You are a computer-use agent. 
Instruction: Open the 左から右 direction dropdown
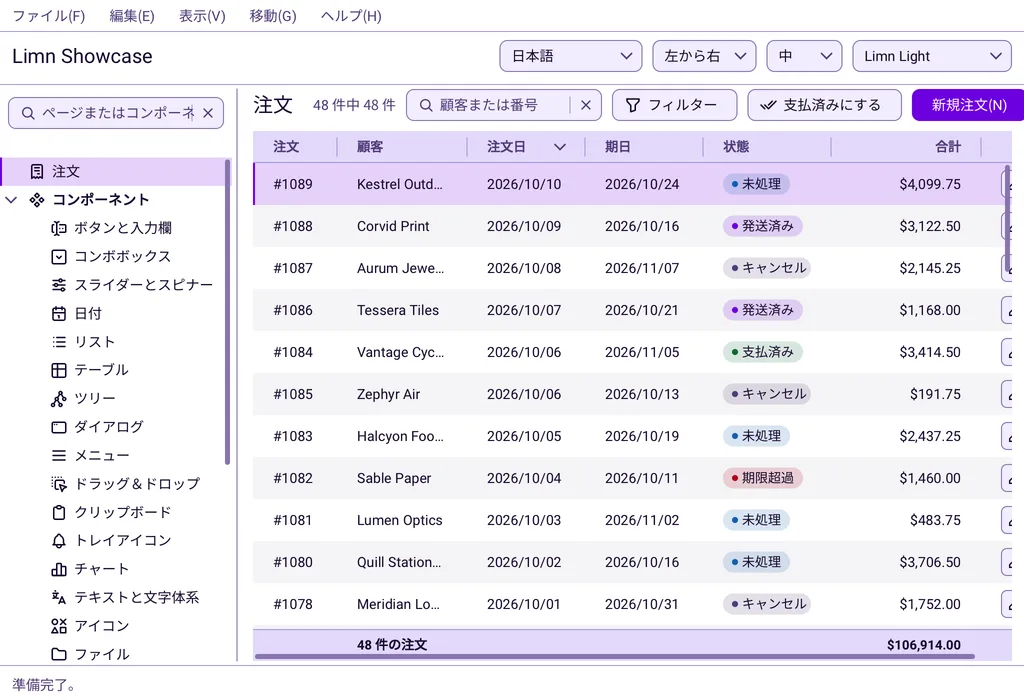[704, 56]
